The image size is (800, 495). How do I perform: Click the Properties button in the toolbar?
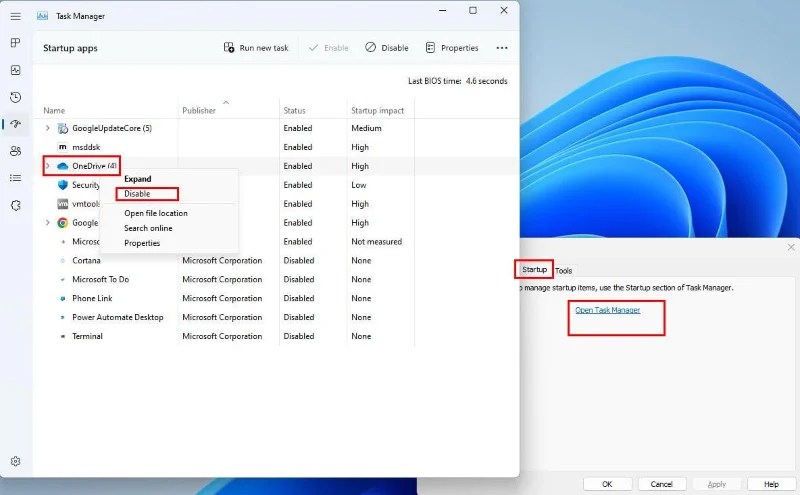pyautogui.click(x=452, y=48)
